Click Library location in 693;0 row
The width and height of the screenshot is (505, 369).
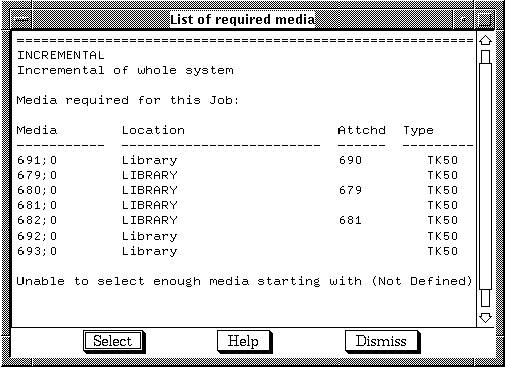150,252
